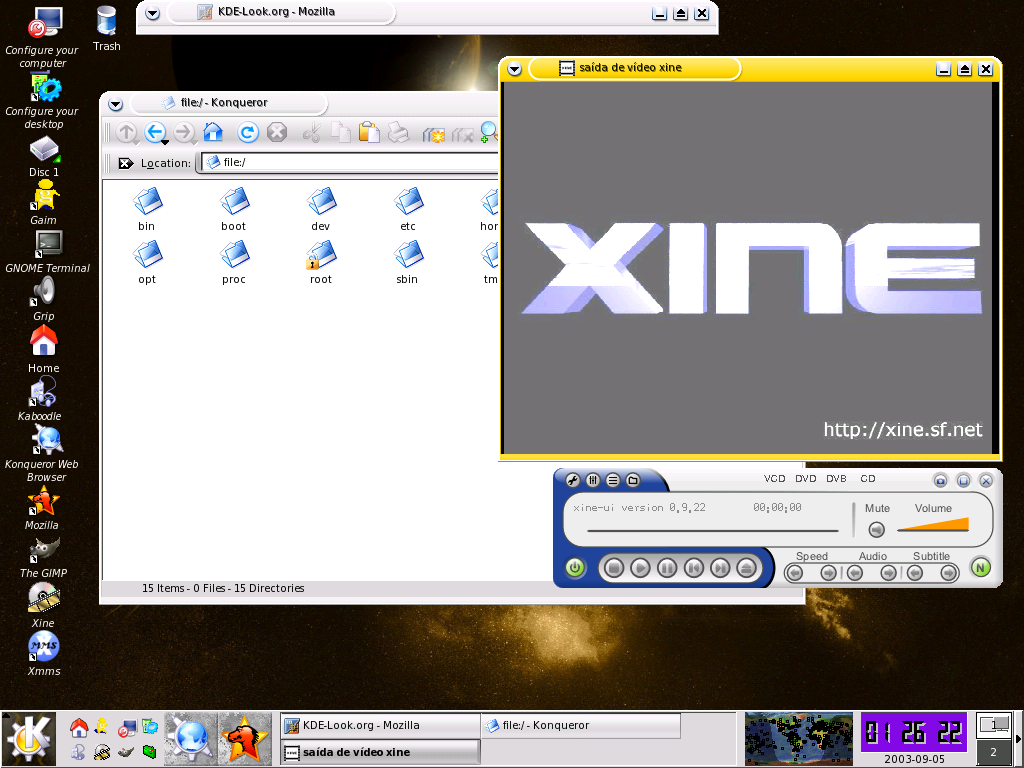Select the bin folder in Konqueror

pyautogui.click(x=147, y=209)
